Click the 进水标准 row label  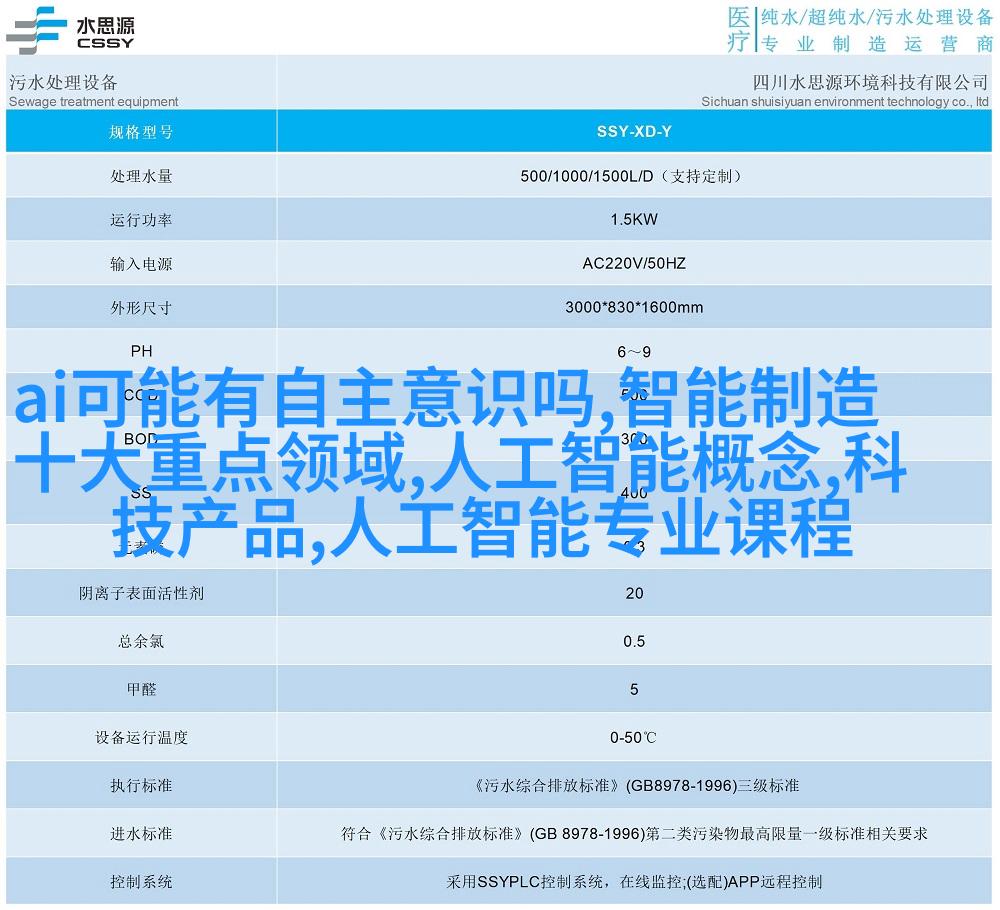tap(141, 833)
